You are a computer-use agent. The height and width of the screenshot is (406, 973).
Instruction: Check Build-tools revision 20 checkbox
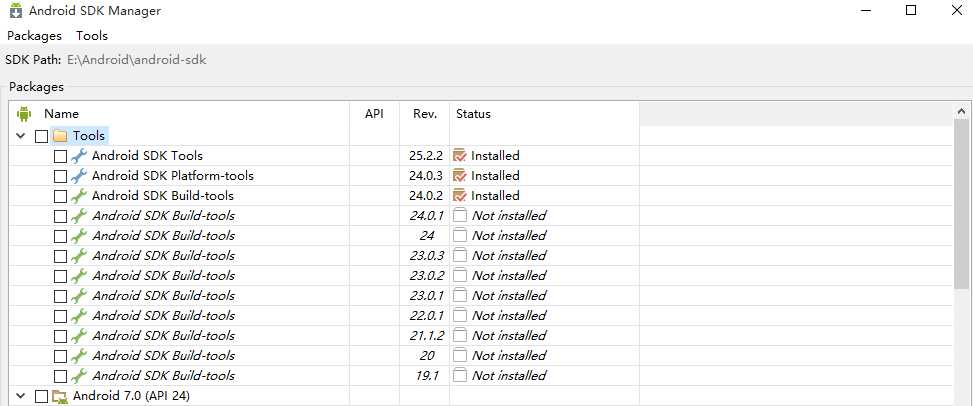[60, 356]
